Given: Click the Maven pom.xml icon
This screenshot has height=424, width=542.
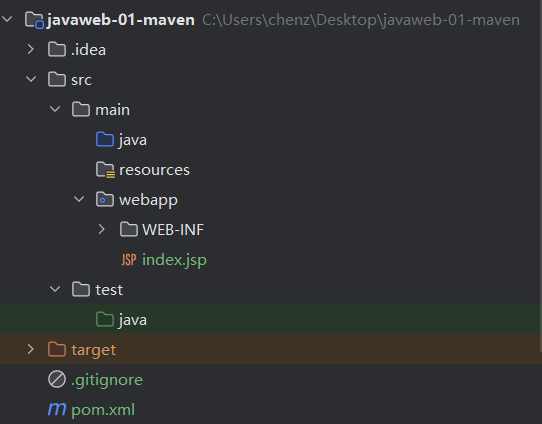Looking at the screenshot, I should (57, 409).
